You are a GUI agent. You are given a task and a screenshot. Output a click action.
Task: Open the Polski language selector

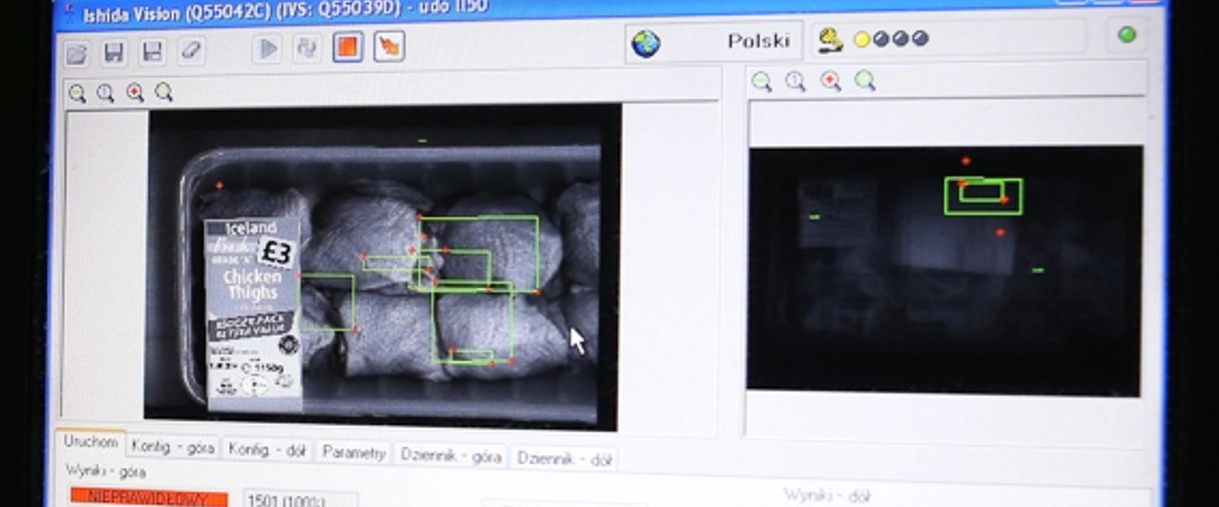coord(714,42)
